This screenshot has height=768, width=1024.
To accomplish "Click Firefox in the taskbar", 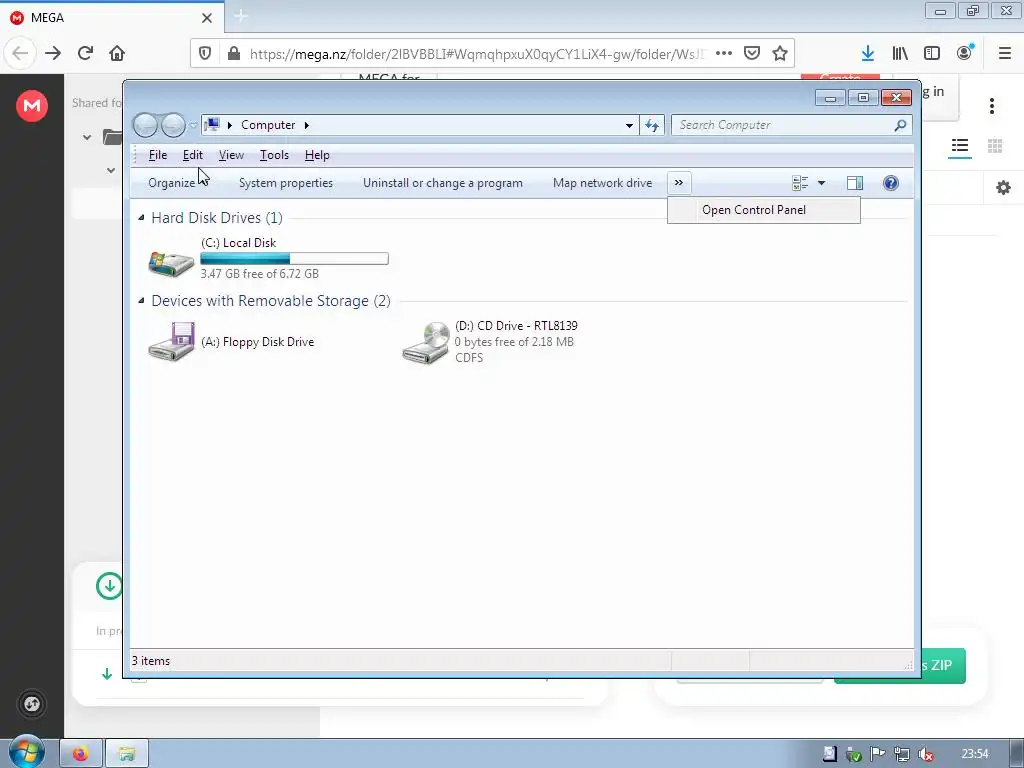I will (81, 754).
